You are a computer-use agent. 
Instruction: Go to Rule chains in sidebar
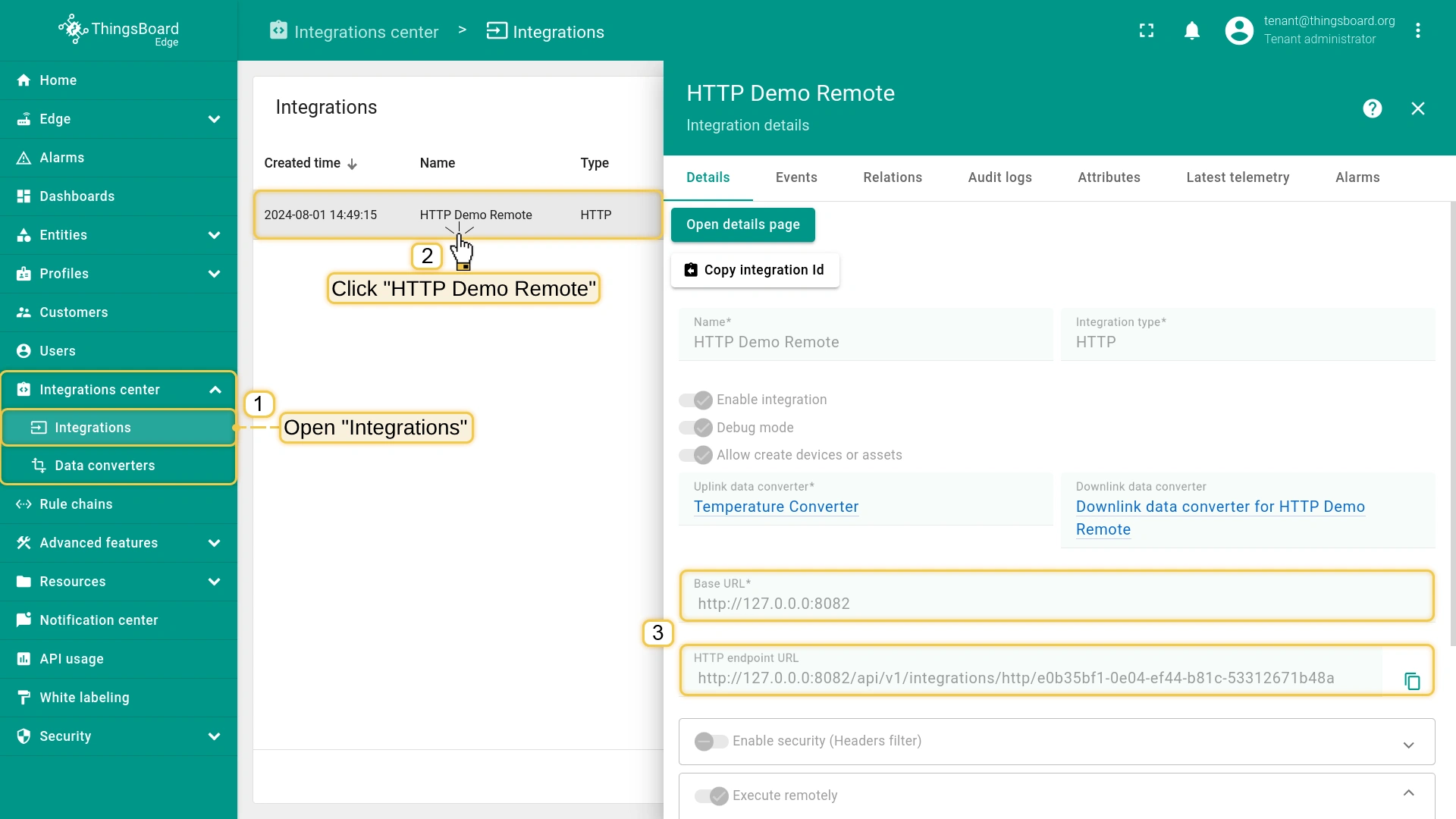click(x=76, y=504)
